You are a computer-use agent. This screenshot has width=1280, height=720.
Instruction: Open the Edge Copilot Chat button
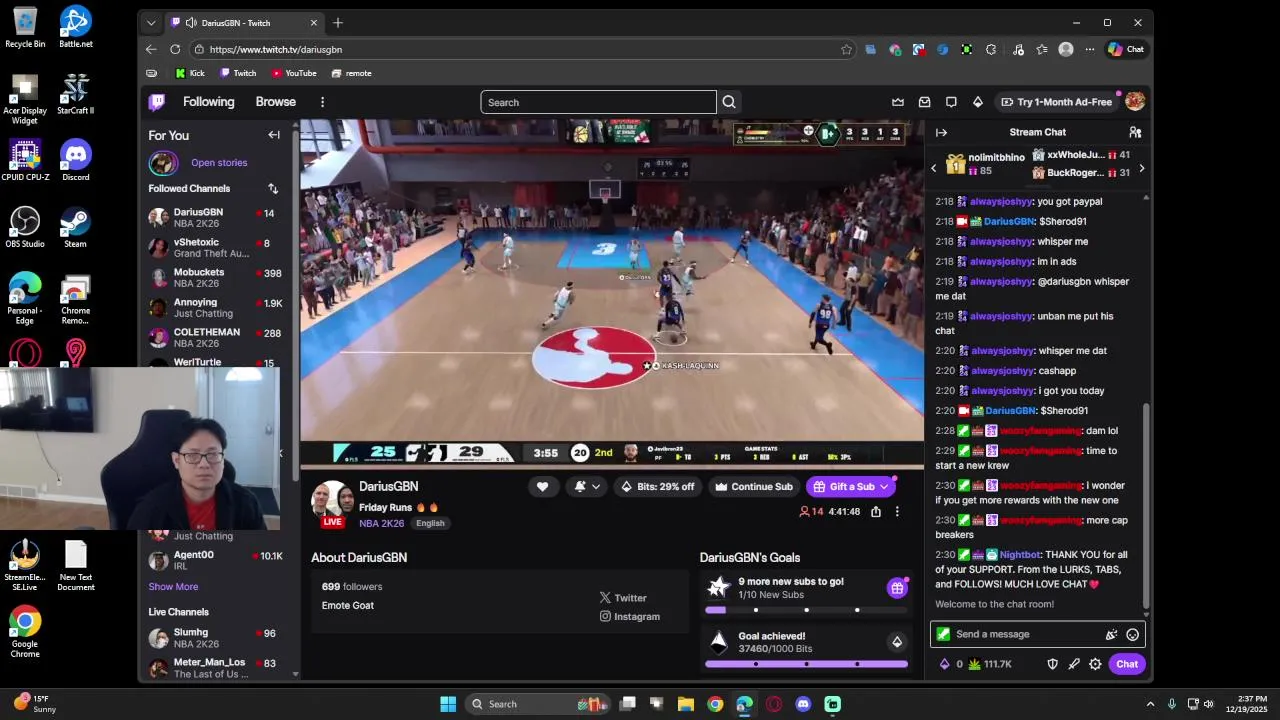1126,49
